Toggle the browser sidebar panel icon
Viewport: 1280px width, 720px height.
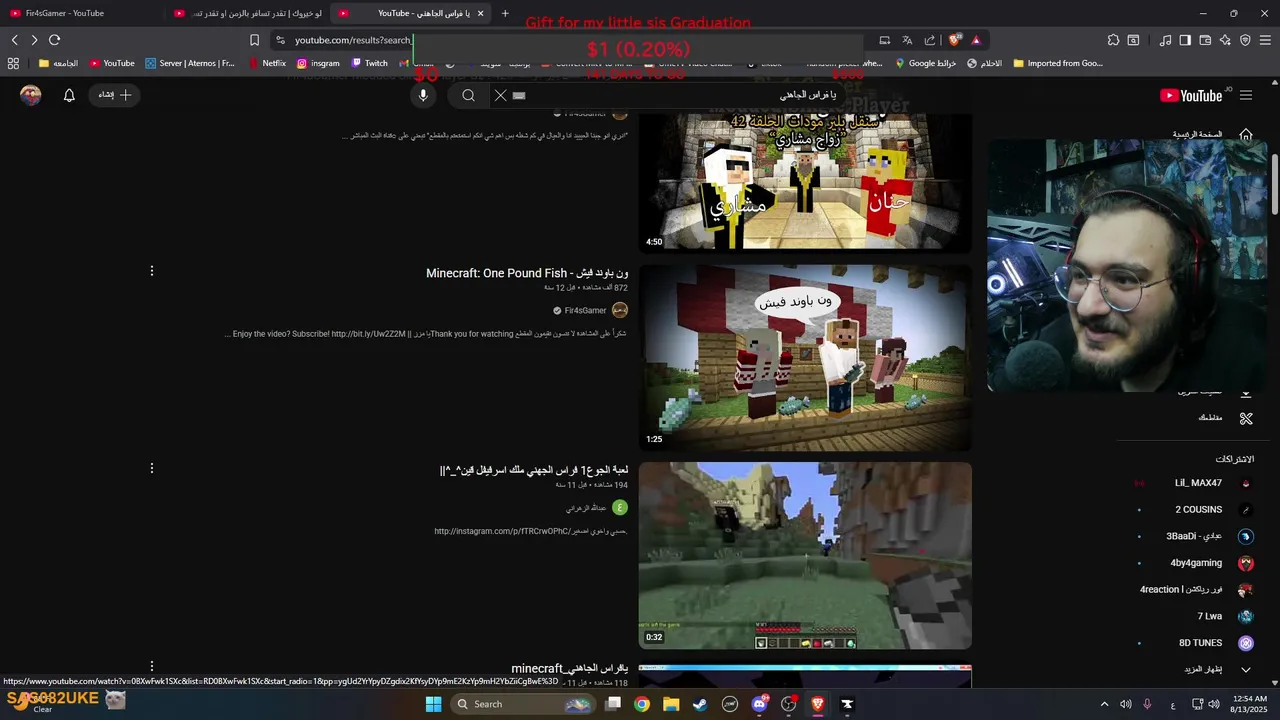[x=1185, y=40]
